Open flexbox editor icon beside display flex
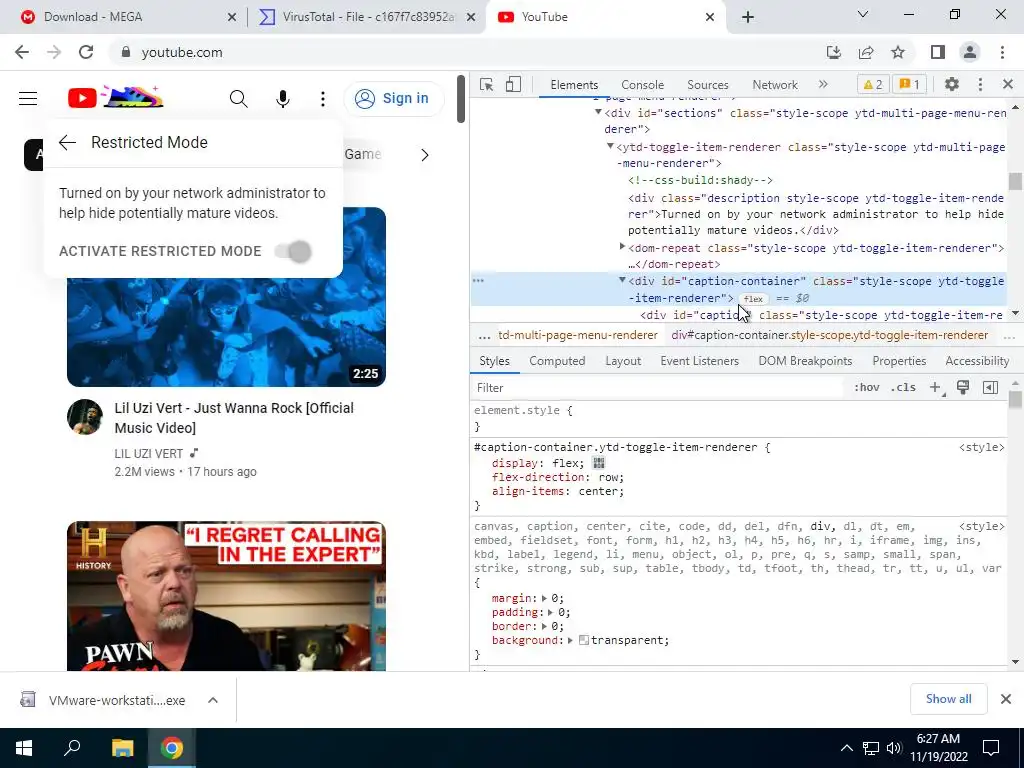This screenshot has width=1024, height=768. point(598,463)
